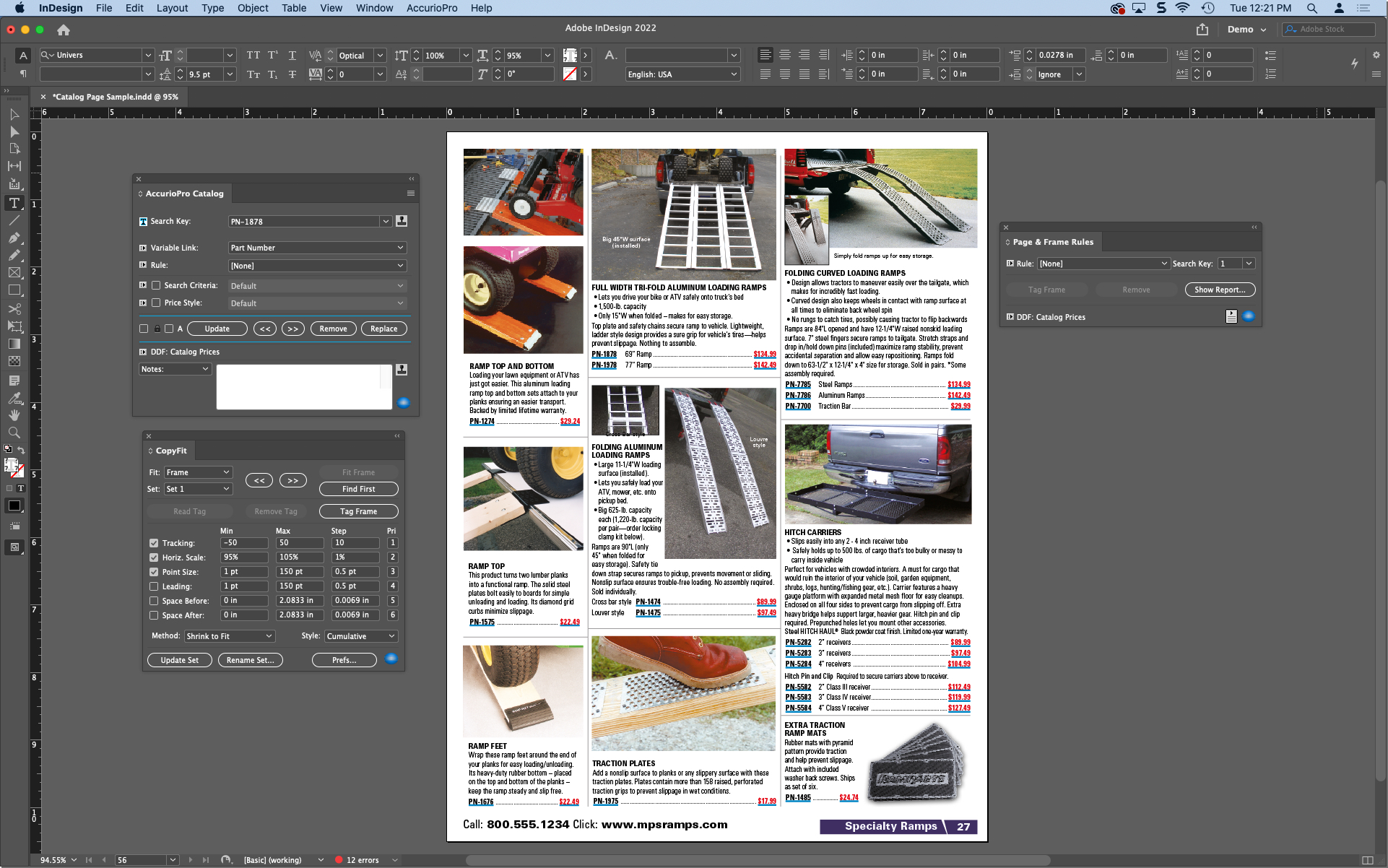Viewport: 1388px width, 868px height.
Task: Open the Variable Link dropdown
Action: click(x=317, y=248)
